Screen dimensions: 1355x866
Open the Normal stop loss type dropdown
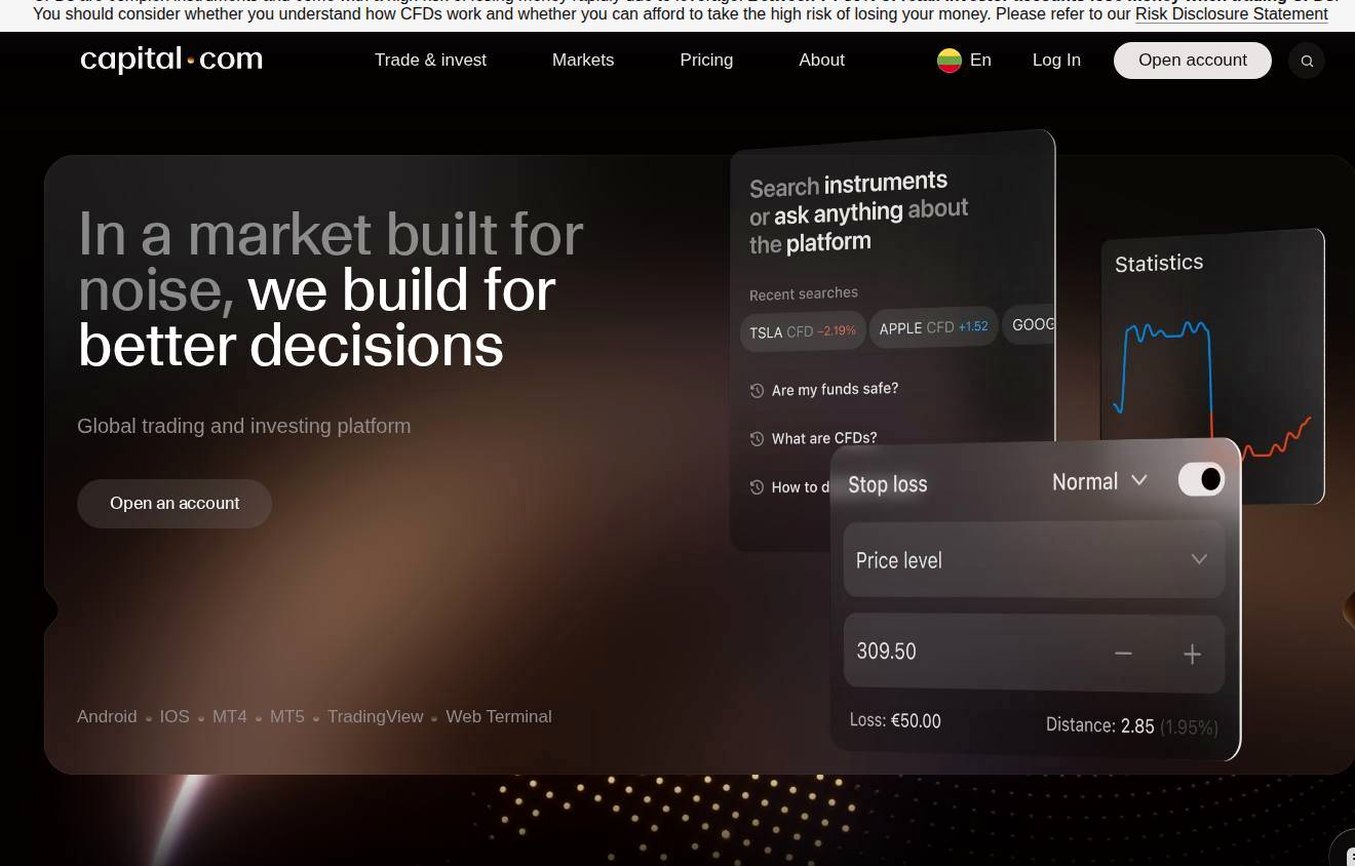[1099, 482]
